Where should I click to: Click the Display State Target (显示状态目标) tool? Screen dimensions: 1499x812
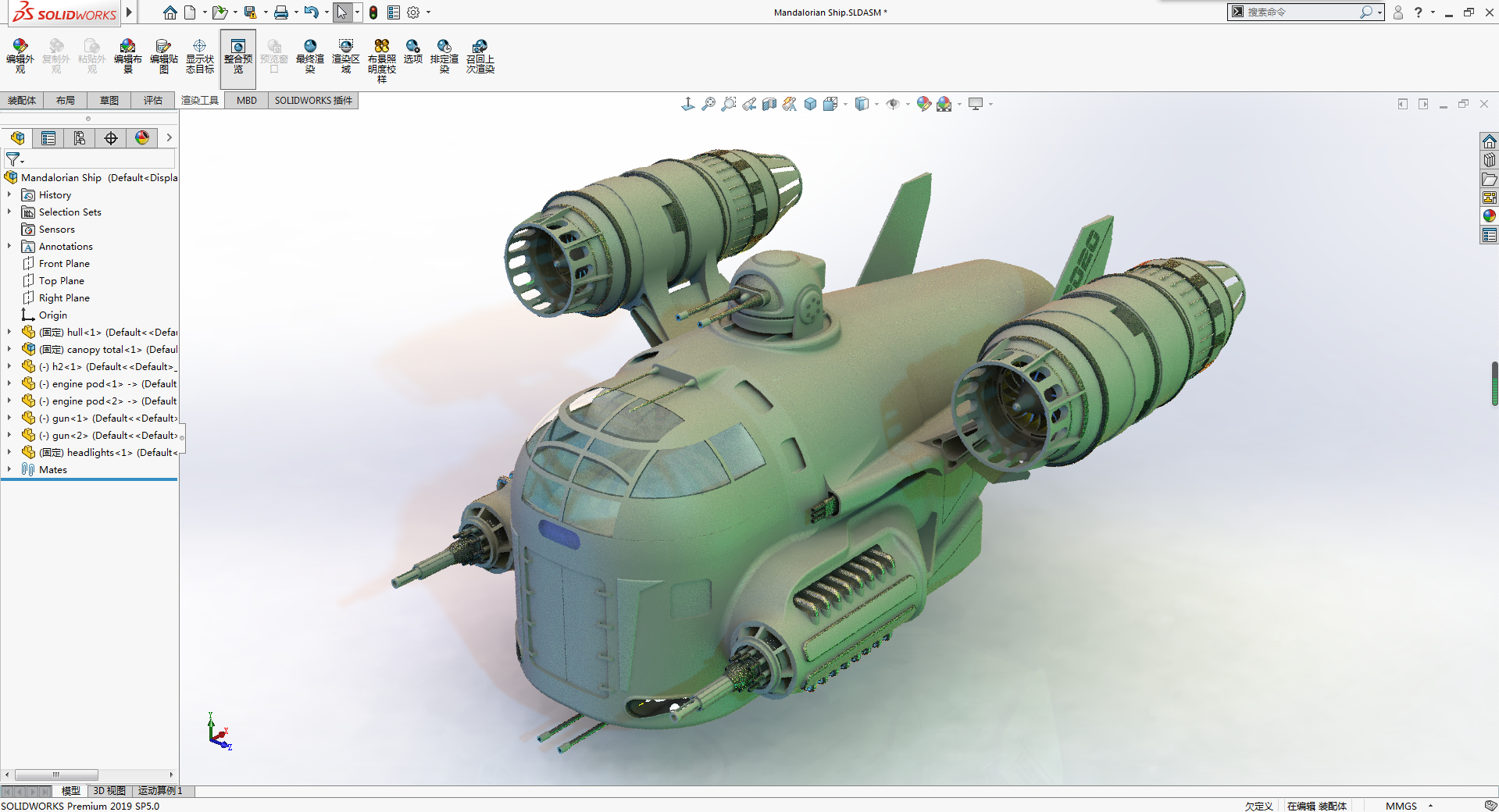[x=200, y=56]
